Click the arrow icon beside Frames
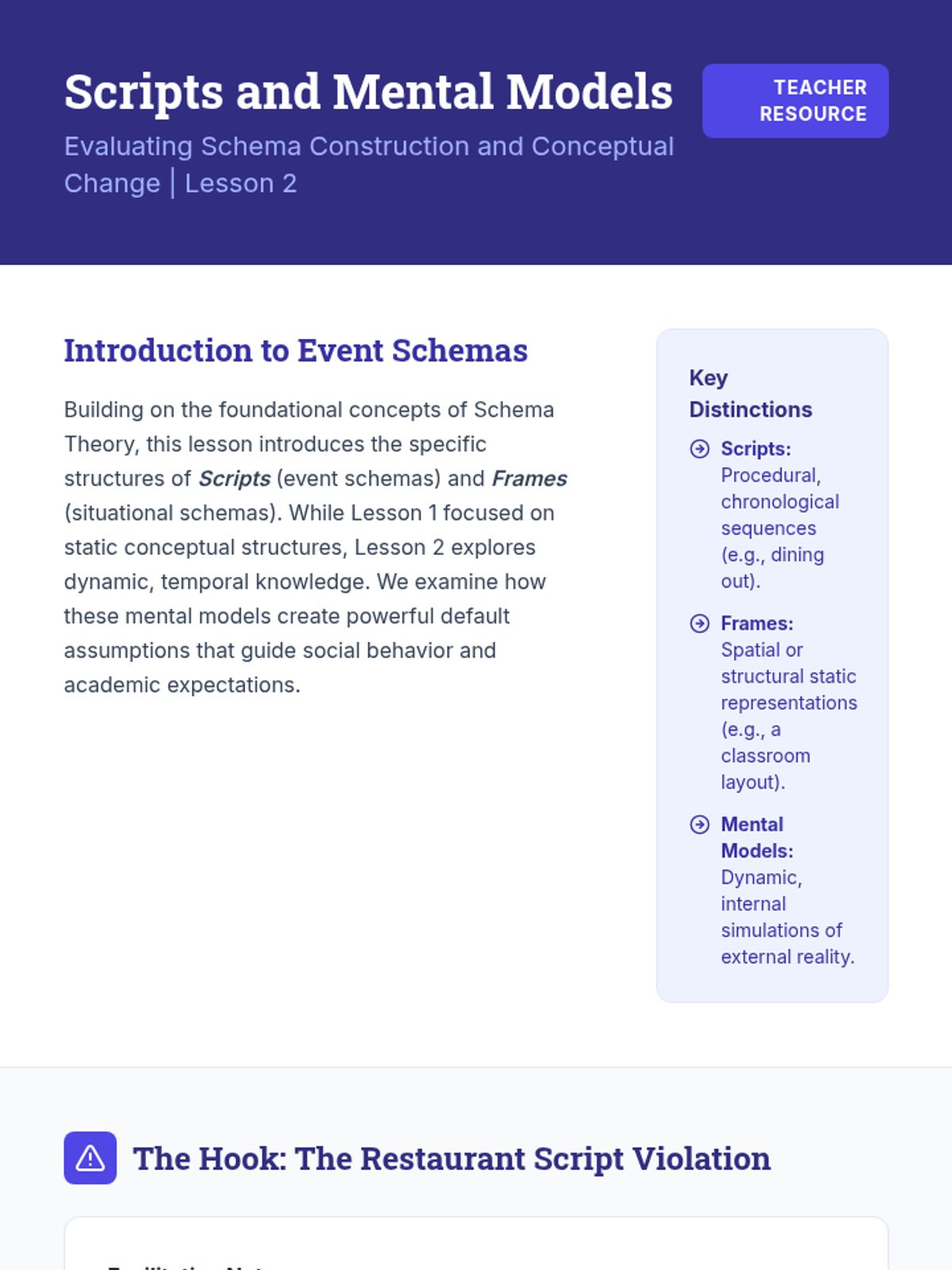Viewport: 952px width, 1270px height. point(700,624)
